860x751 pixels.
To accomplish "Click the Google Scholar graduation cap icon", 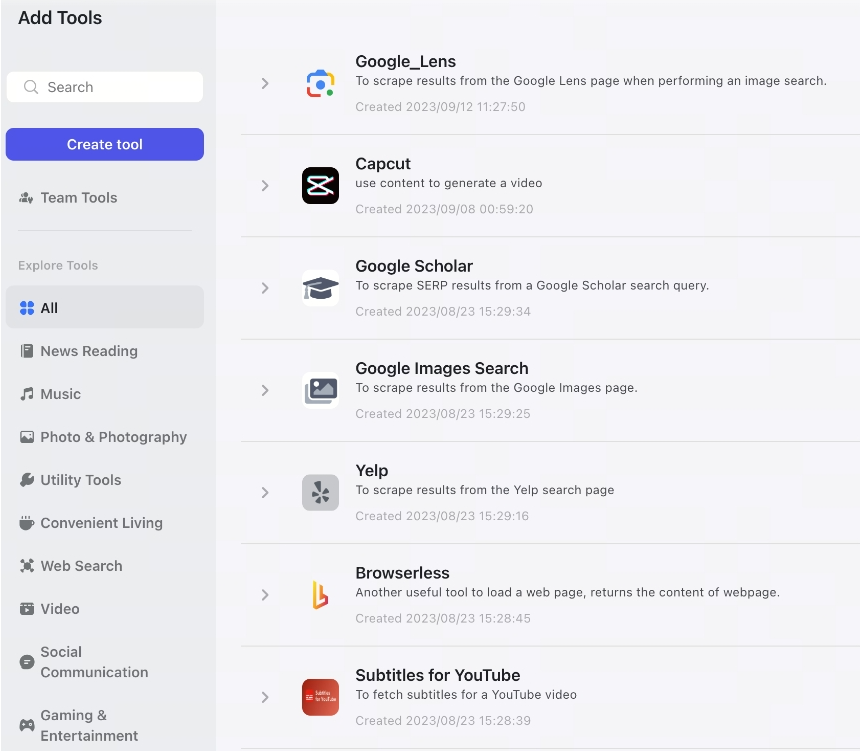I will (320, 288).
